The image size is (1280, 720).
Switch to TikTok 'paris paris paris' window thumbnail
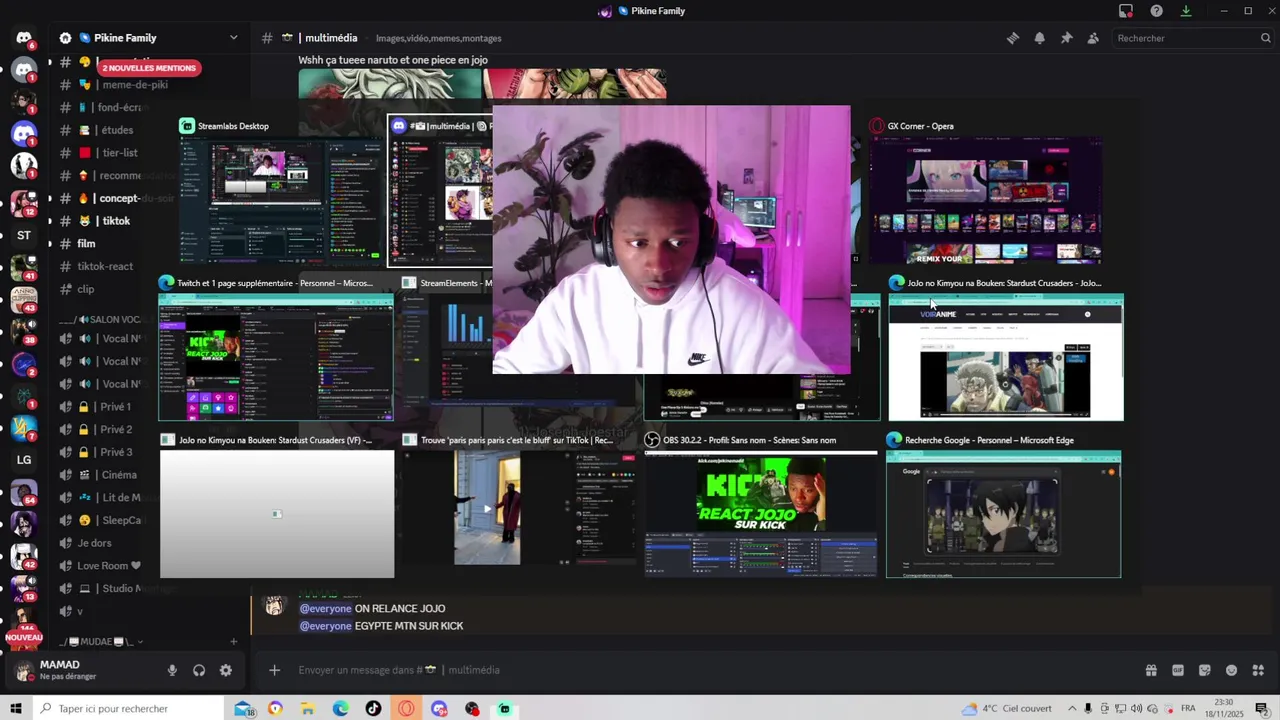click(519, 506)
